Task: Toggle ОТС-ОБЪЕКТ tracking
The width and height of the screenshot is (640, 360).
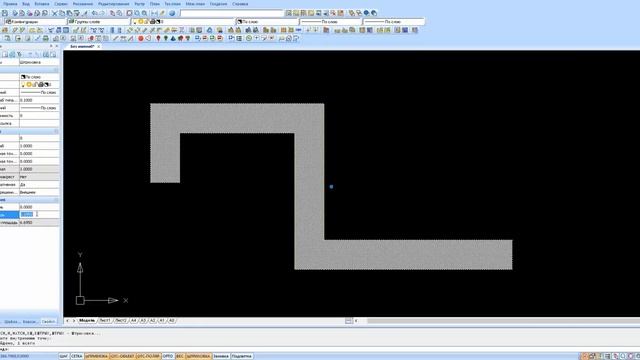Action: (122, 356)
